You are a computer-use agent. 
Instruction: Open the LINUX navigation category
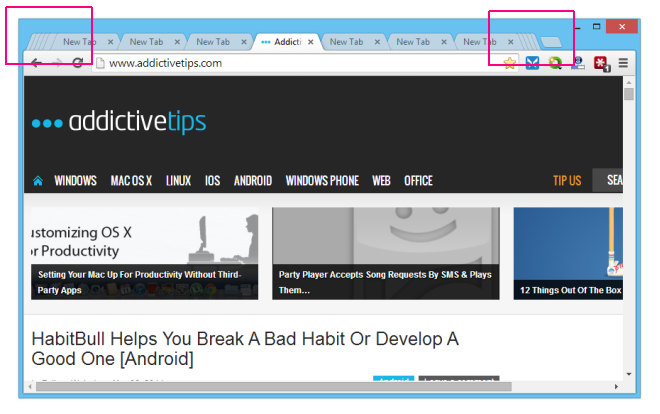178,181
